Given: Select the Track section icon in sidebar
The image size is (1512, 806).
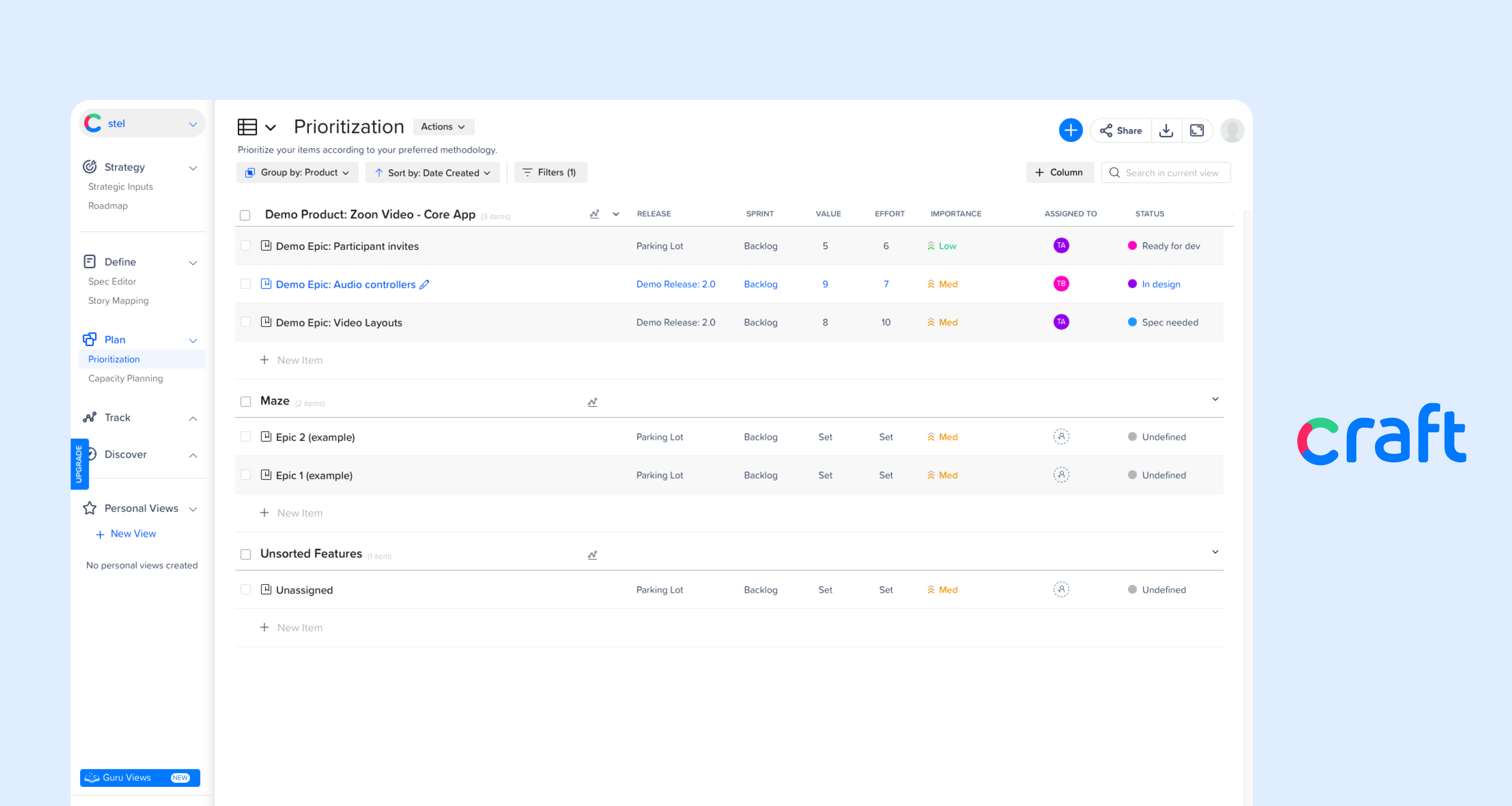Looking at the screenshot, I should coord(90,418).
